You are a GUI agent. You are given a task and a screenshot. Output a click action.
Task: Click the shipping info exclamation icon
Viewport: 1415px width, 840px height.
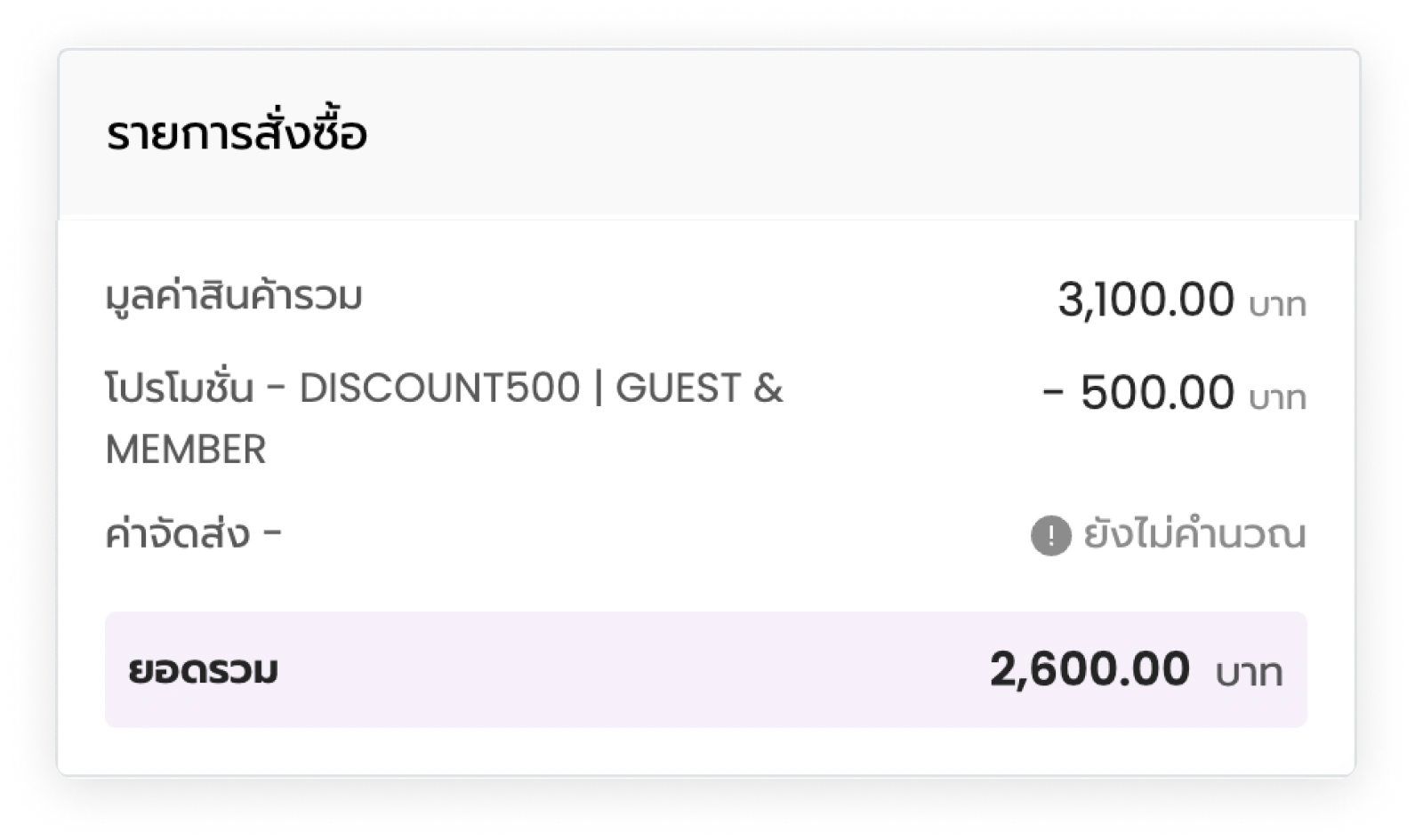point(1050,536)
